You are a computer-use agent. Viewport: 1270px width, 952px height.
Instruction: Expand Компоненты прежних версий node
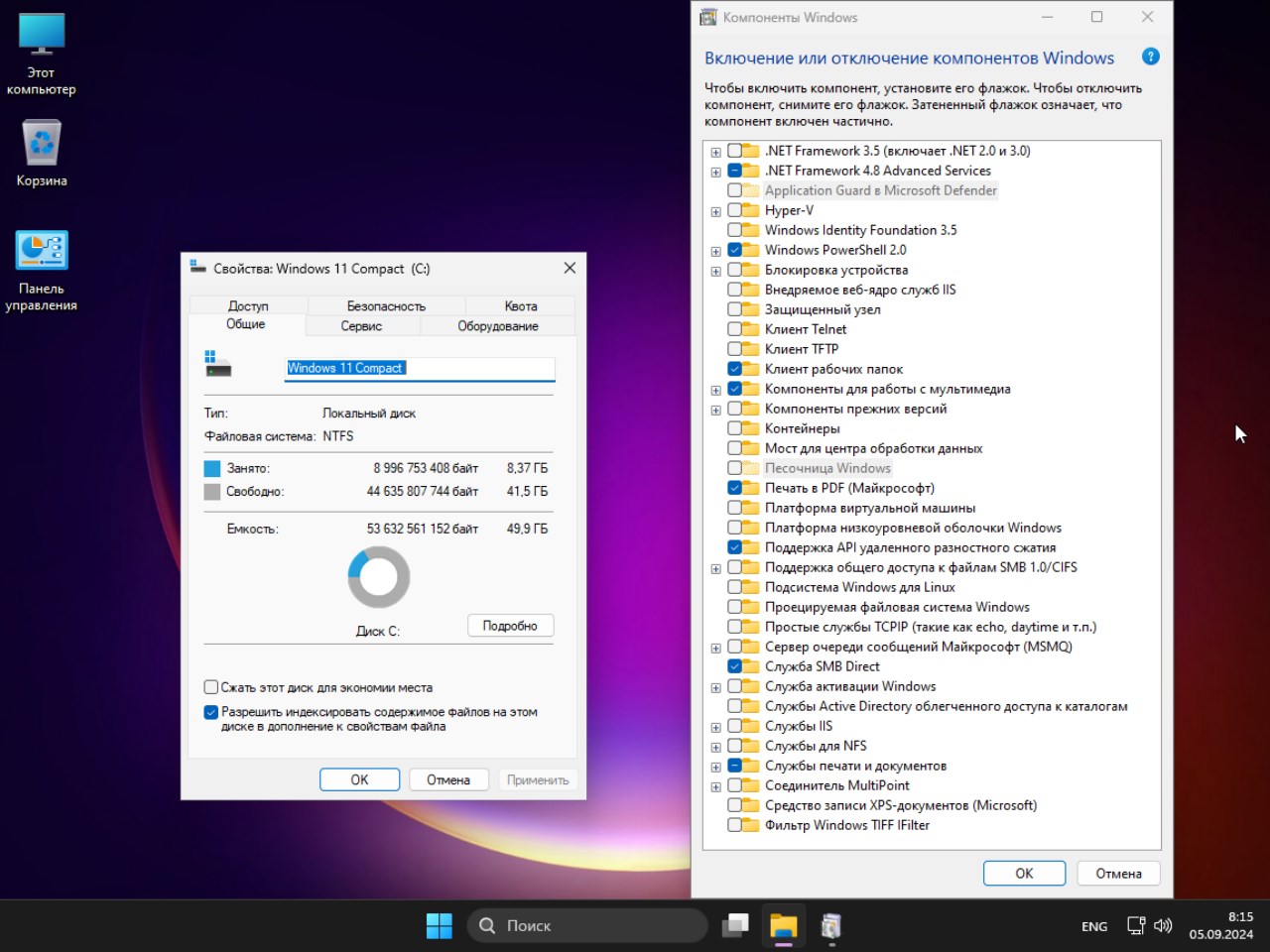tap(715, 410)
